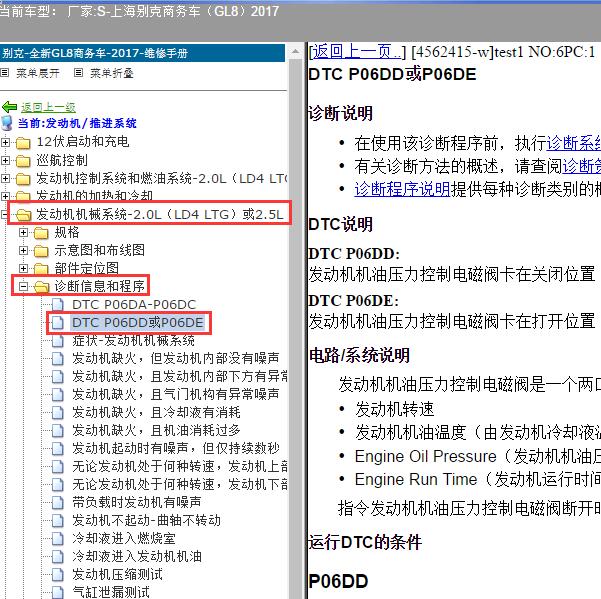The height and width of the screenshot is (599, 601).
Task: Click the tree panel scrollbar up arrow
Action: [x=296, y=51]
